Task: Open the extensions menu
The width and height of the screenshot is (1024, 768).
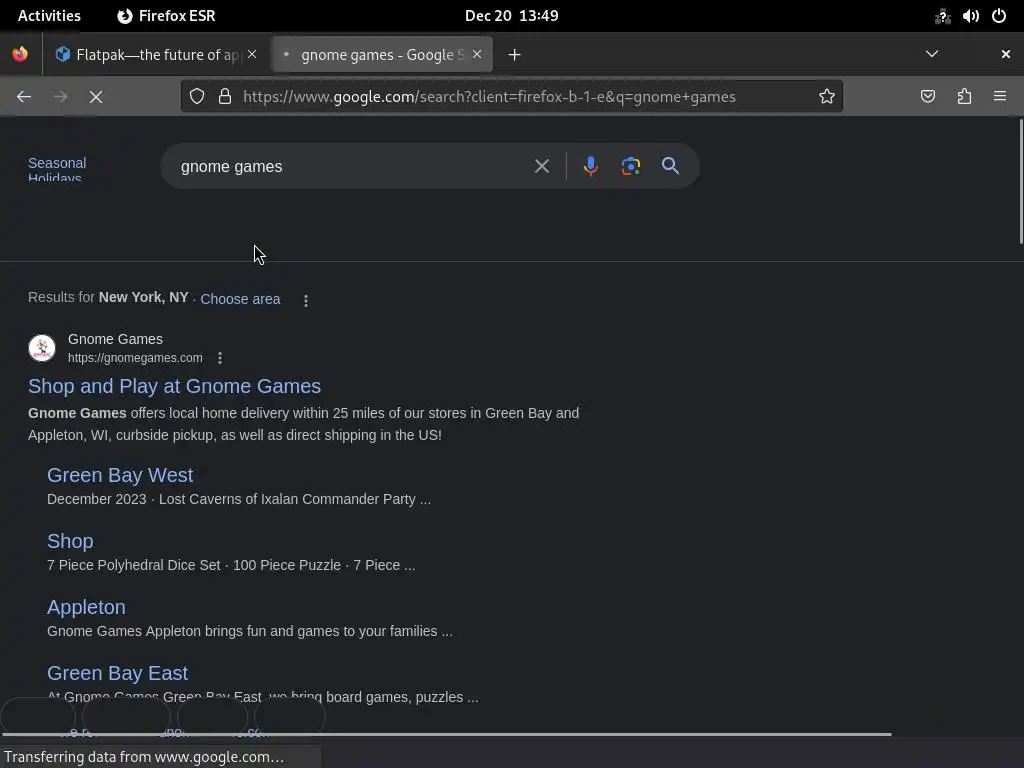Action: coord(964,97)
